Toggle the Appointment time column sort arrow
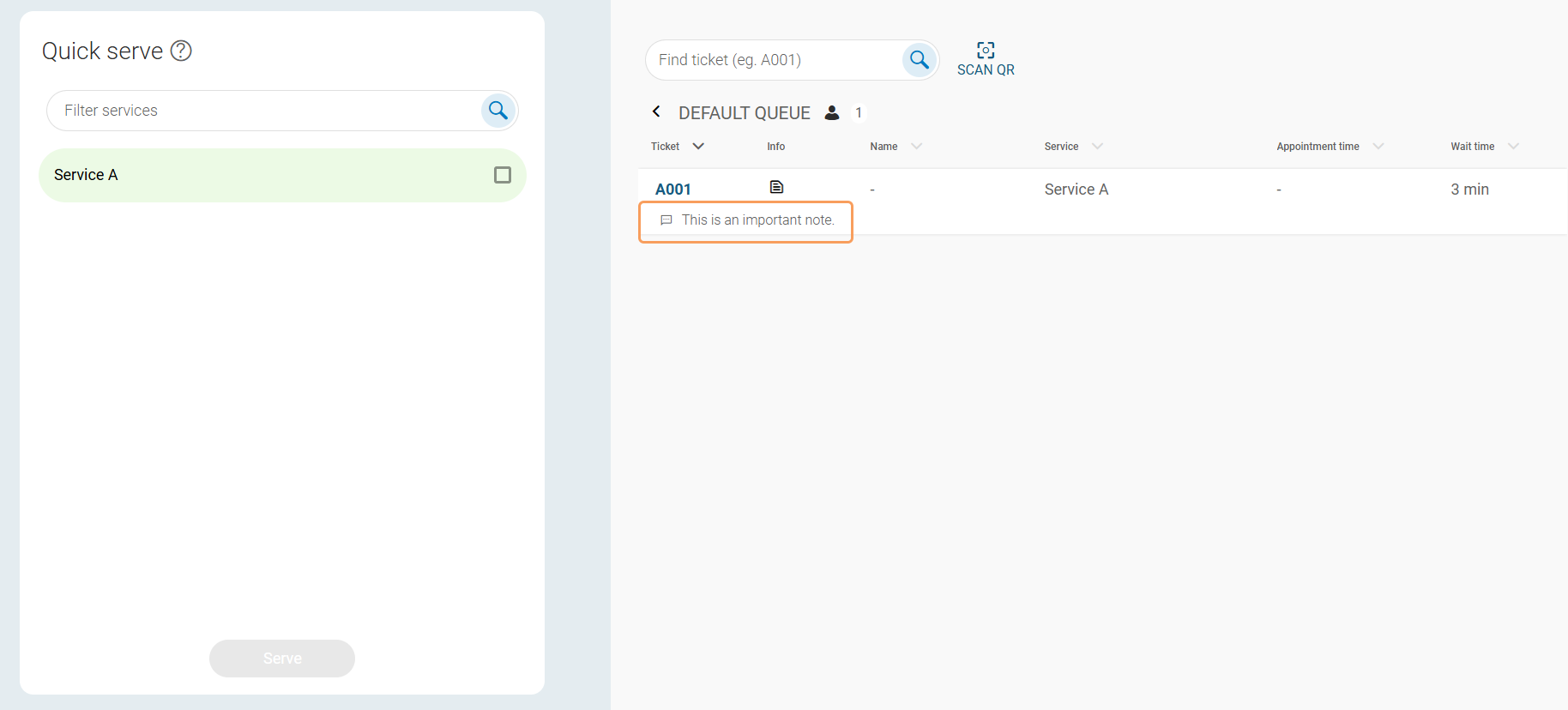Image resolution: width=1568 pixels, height=710 pixels. (x=1378, y=147)
